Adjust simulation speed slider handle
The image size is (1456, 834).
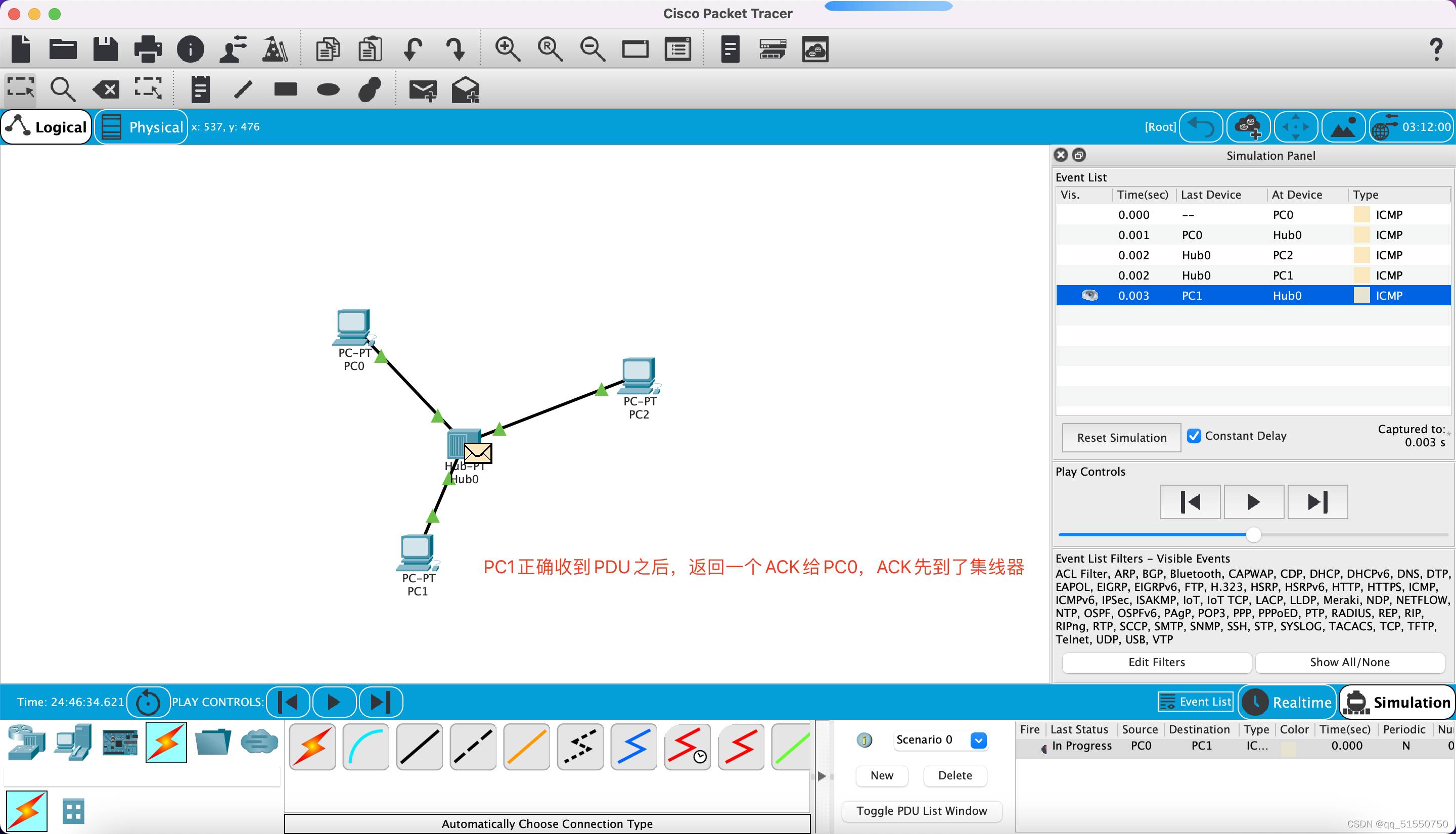coord(1254,535)
